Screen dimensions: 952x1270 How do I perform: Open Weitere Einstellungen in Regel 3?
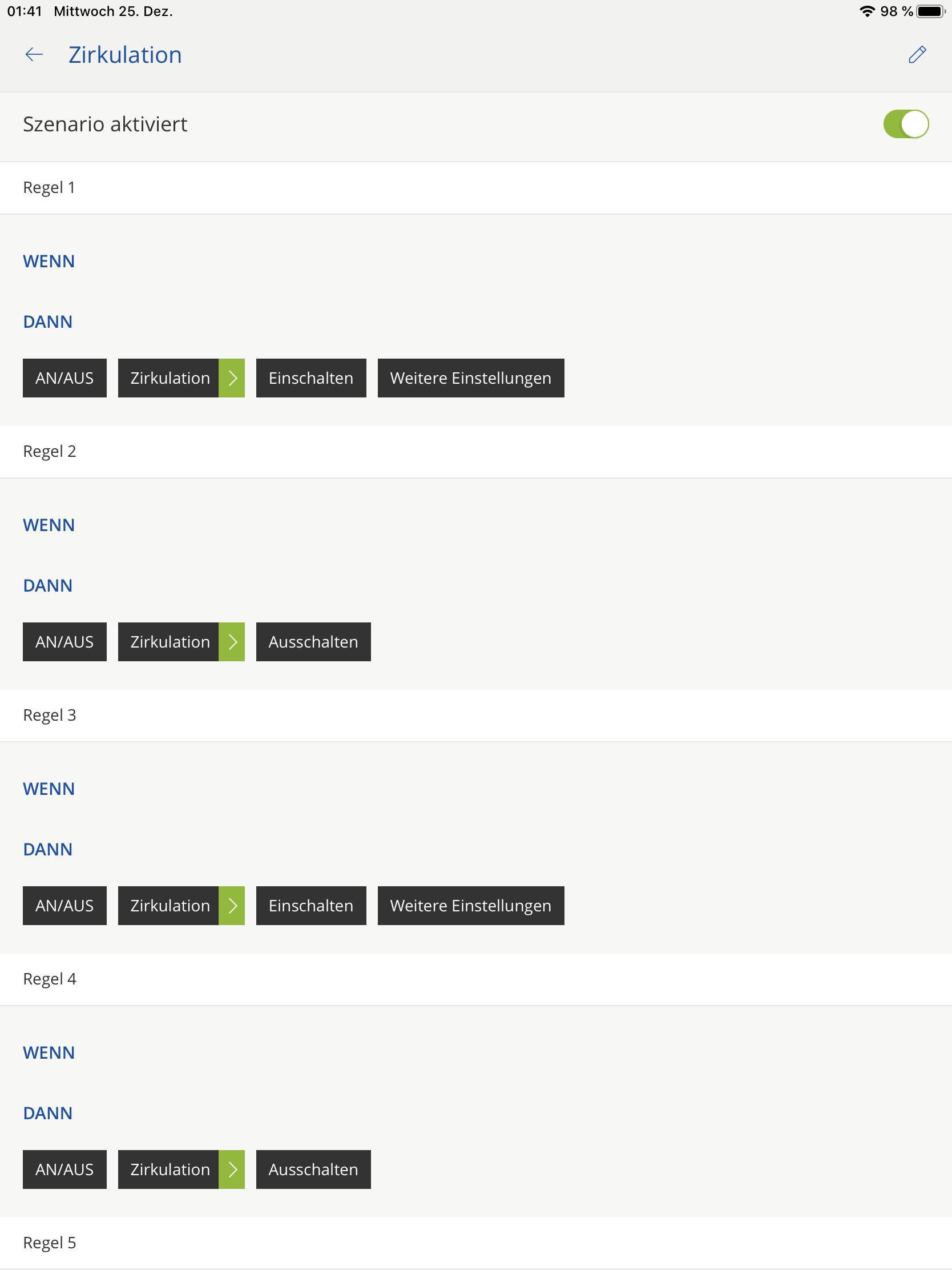(470, 906)
